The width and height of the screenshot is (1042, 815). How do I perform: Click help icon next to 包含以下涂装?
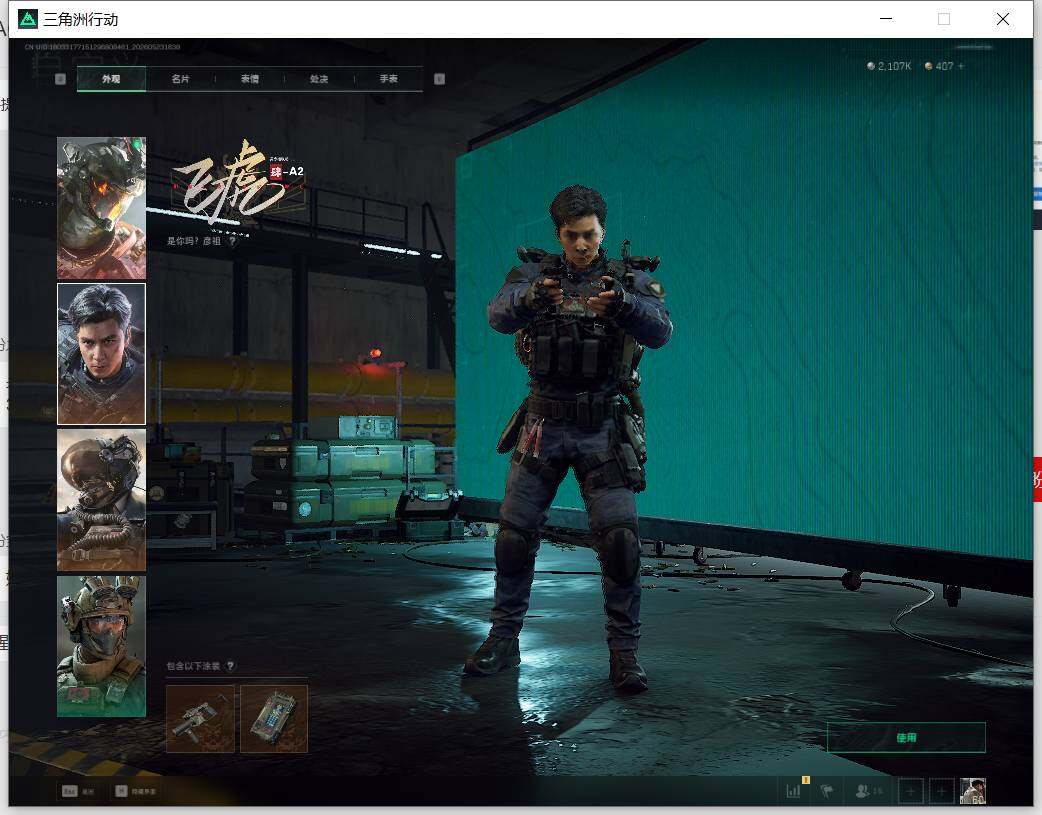point(230,665)
